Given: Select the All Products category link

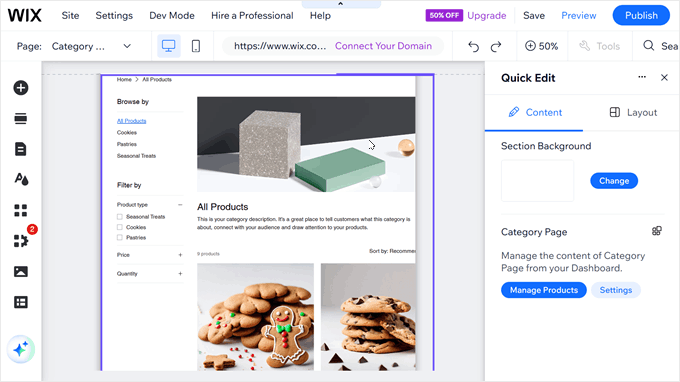Looking at the screenshot, I should click(x=131, y=121).
